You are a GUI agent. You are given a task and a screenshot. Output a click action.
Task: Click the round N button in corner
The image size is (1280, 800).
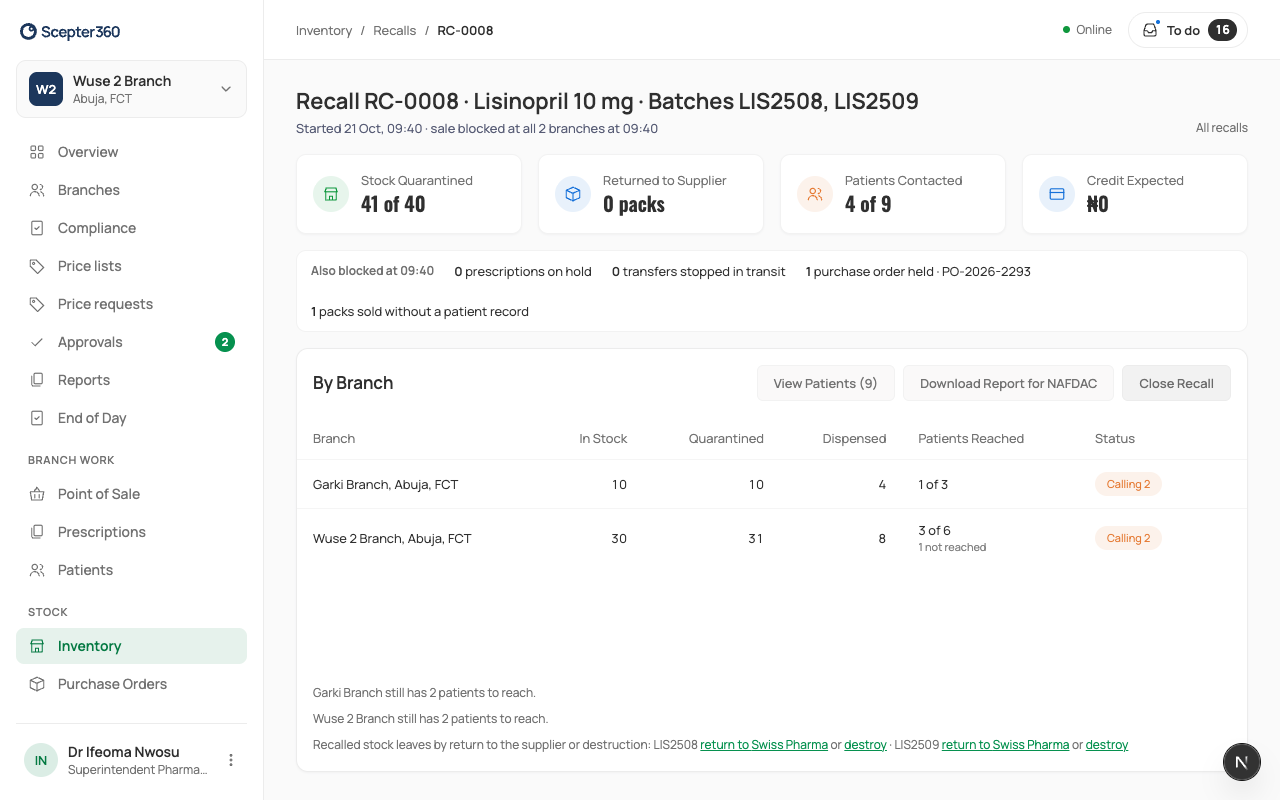(x=1241, y=762)
